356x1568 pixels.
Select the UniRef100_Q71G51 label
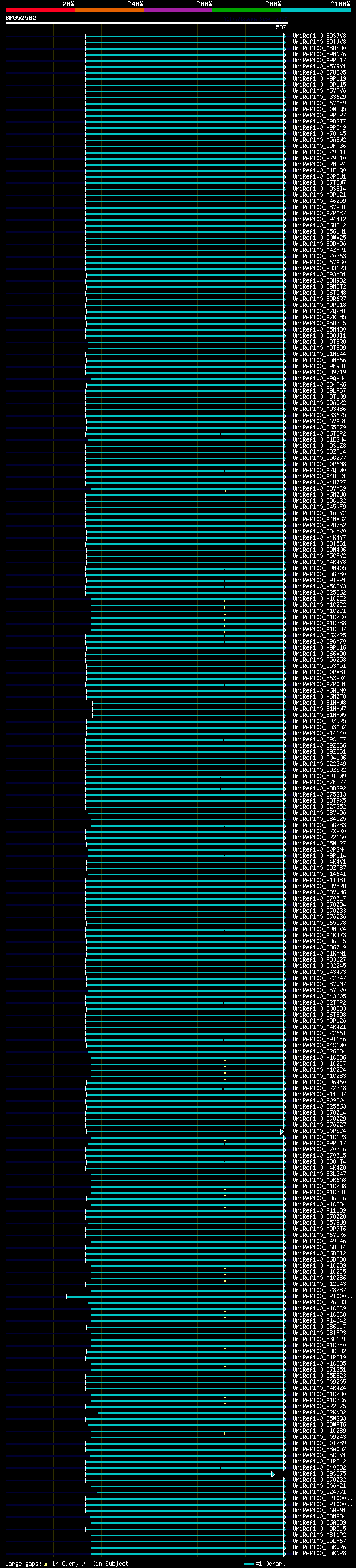pos(319,1369)
